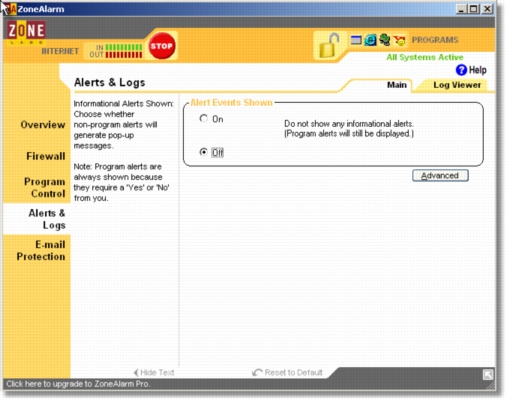Click the Zone Labs logo

pos(26,32)
